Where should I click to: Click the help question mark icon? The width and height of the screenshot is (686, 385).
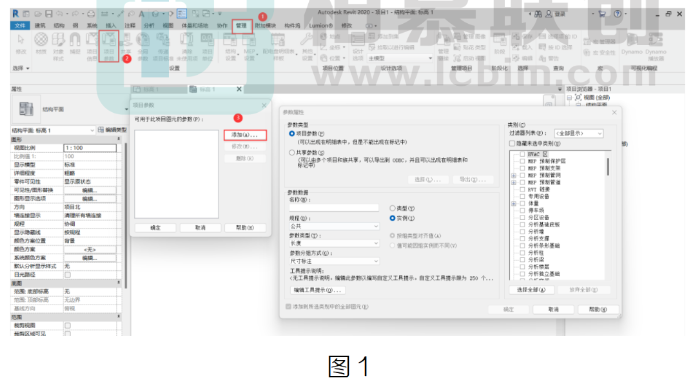[617, 14]
